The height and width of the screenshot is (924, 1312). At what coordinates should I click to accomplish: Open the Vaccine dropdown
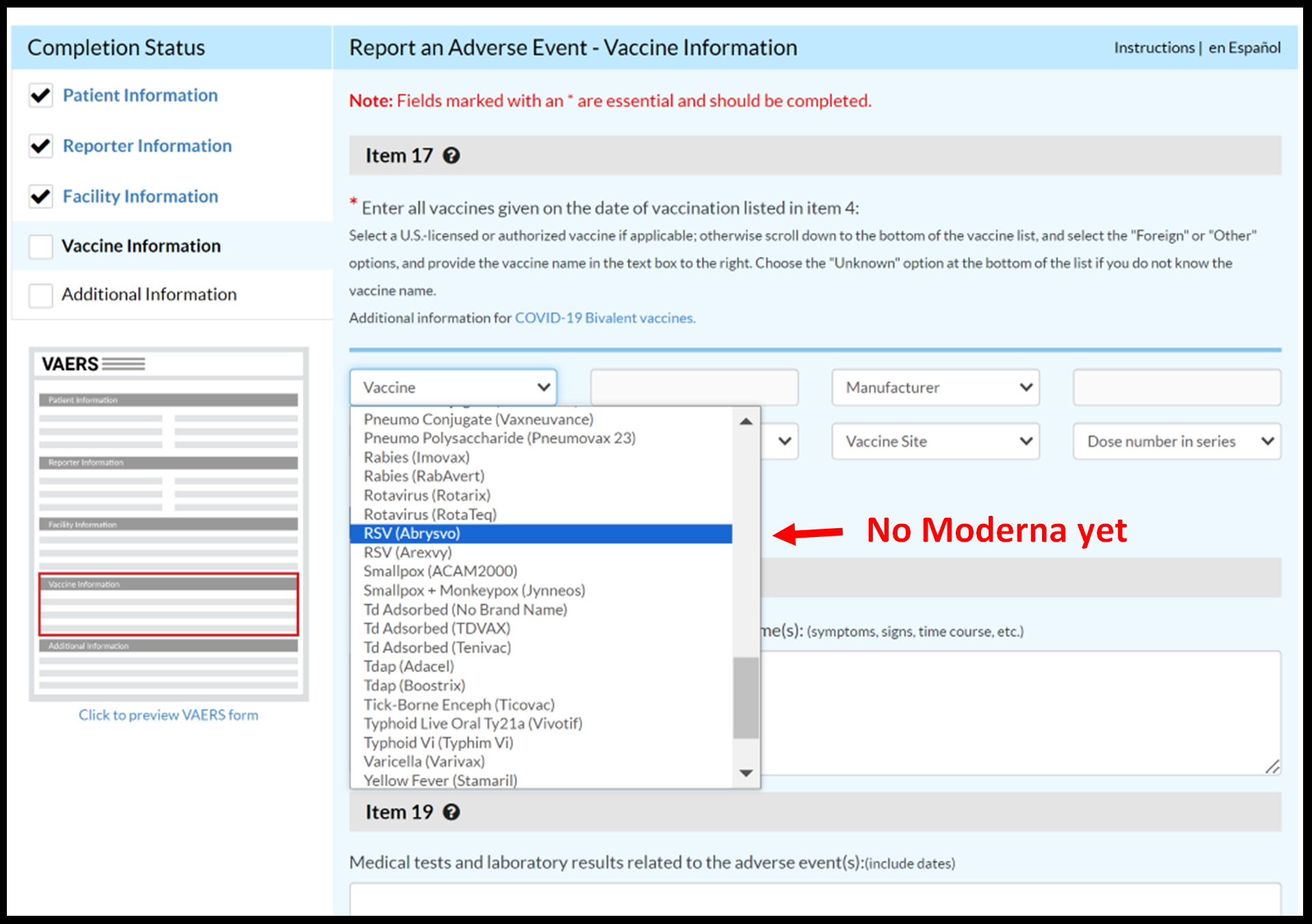pos(453,387)
